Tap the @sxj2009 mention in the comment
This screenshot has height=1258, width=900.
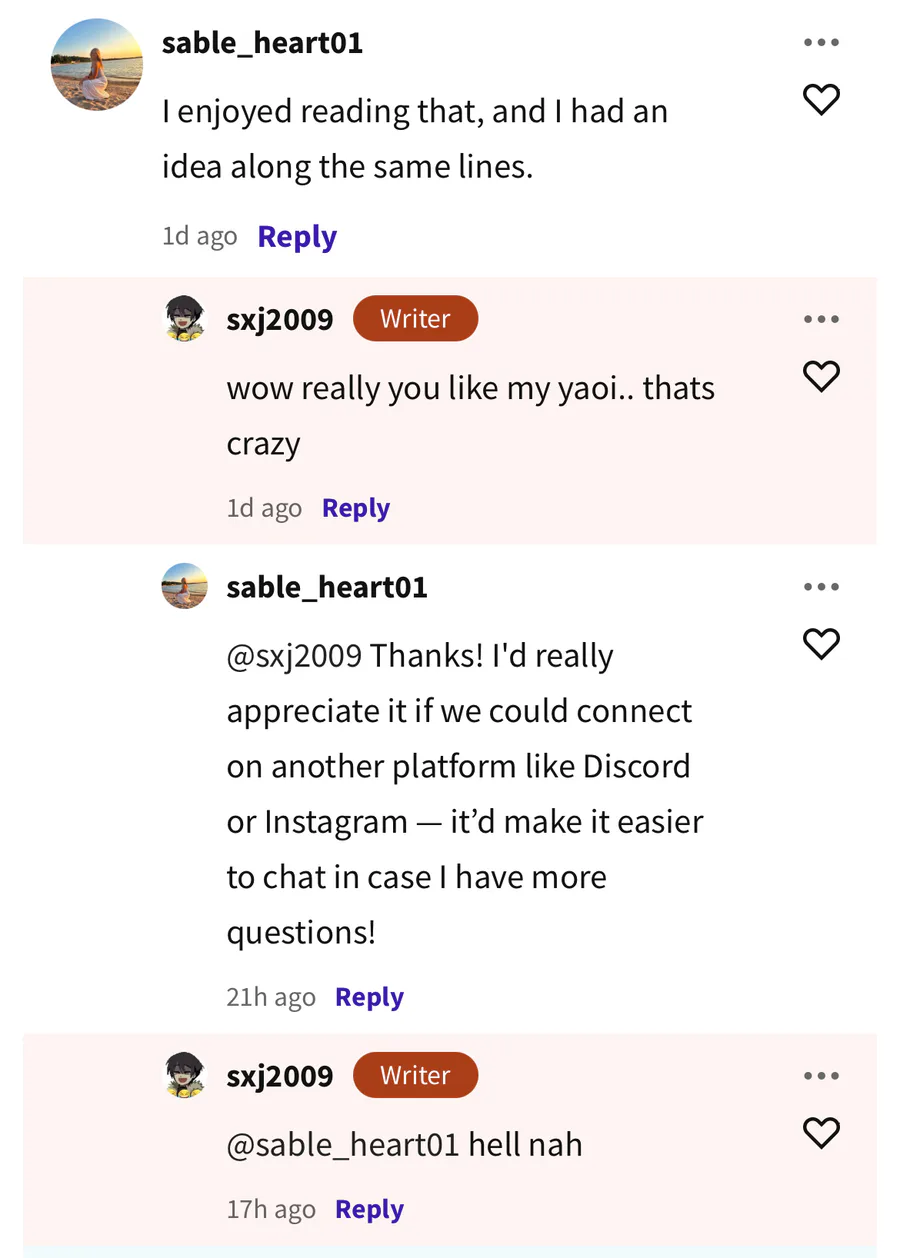pos(294,656)
